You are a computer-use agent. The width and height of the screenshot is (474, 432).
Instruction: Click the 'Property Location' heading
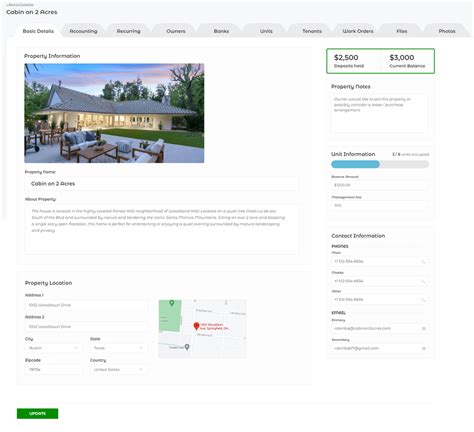pos(48,283)
